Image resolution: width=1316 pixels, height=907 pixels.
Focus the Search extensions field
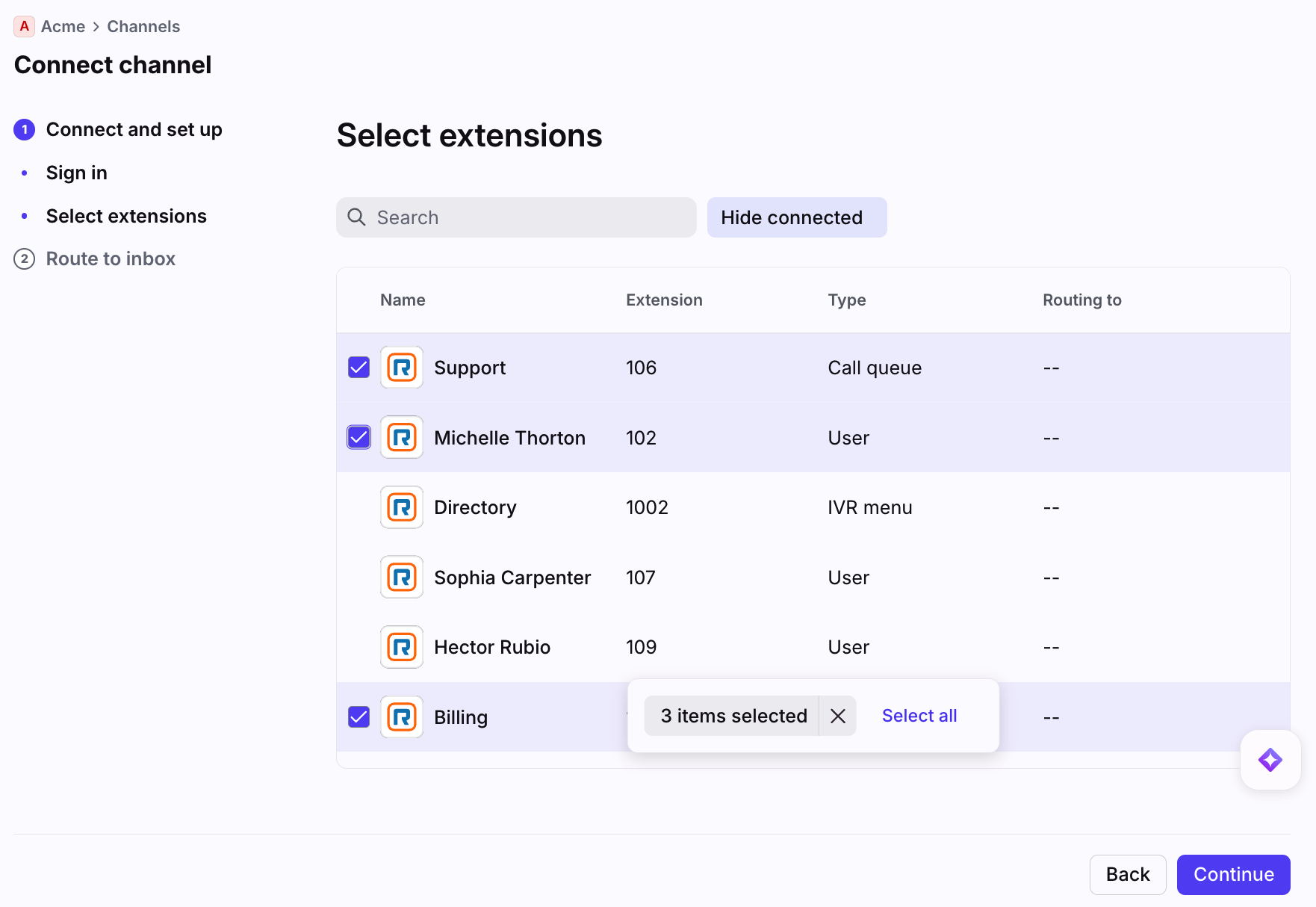pos(516,217)
